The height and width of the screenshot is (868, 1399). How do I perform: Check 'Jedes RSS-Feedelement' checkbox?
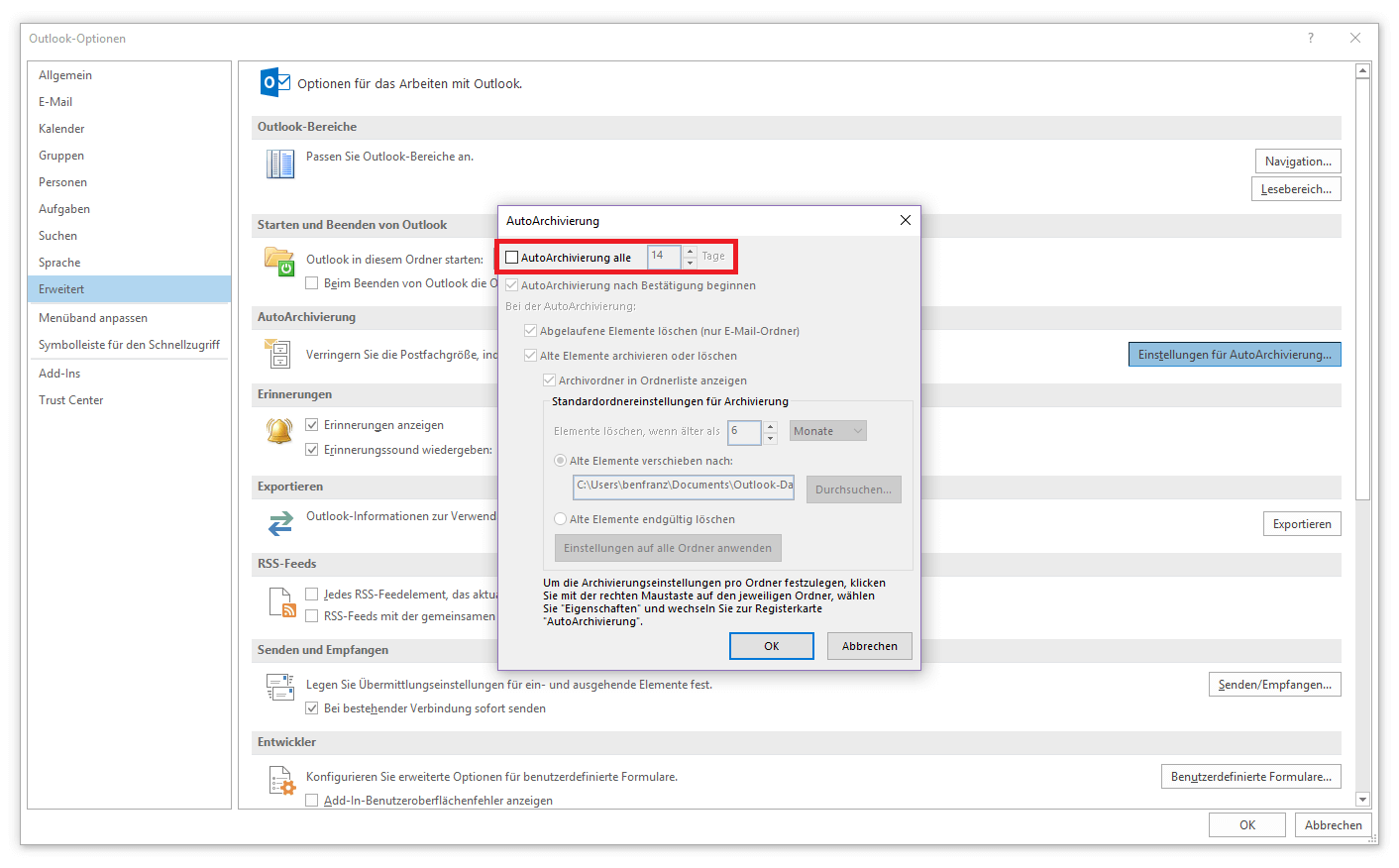(312, 595)
